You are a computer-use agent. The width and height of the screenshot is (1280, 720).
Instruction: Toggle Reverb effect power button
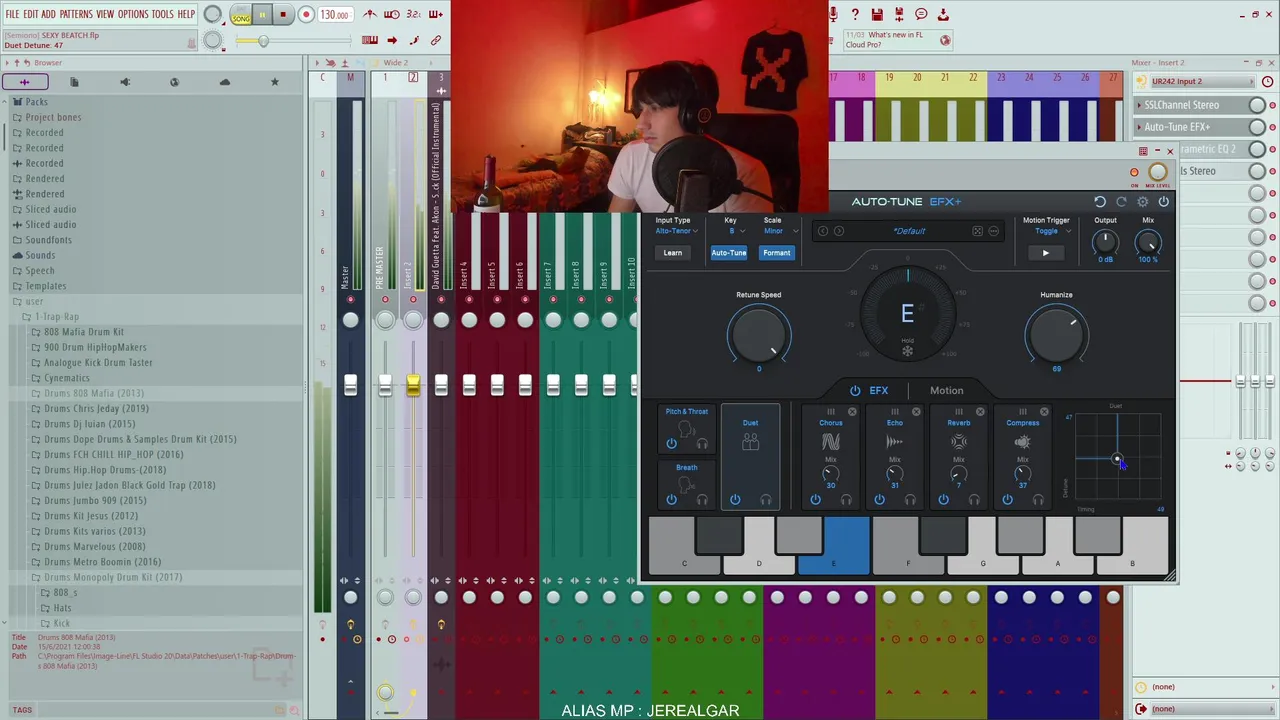[943, 500]
